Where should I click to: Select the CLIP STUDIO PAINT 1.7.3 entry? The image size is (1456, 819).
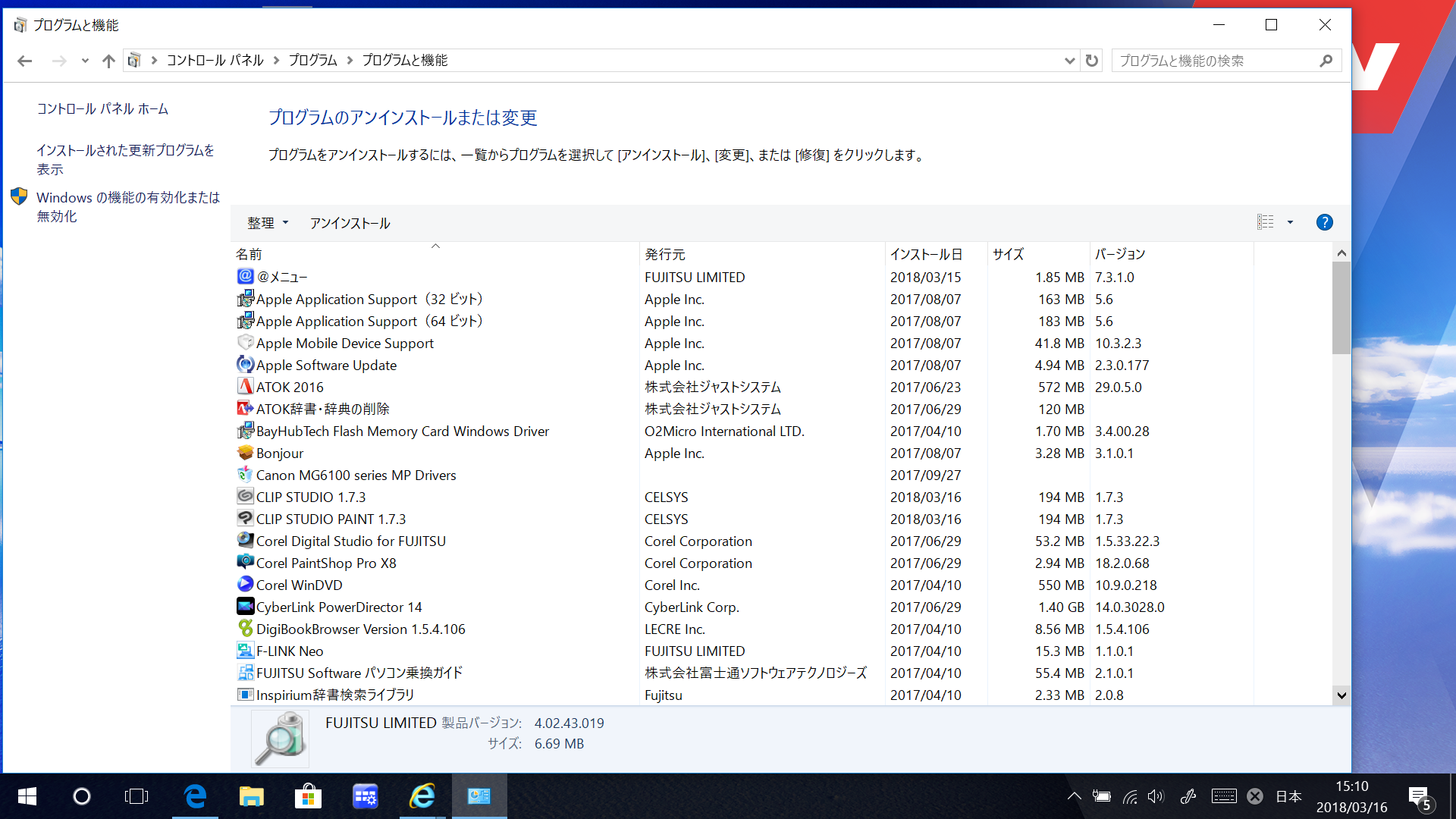coord(331,519)
